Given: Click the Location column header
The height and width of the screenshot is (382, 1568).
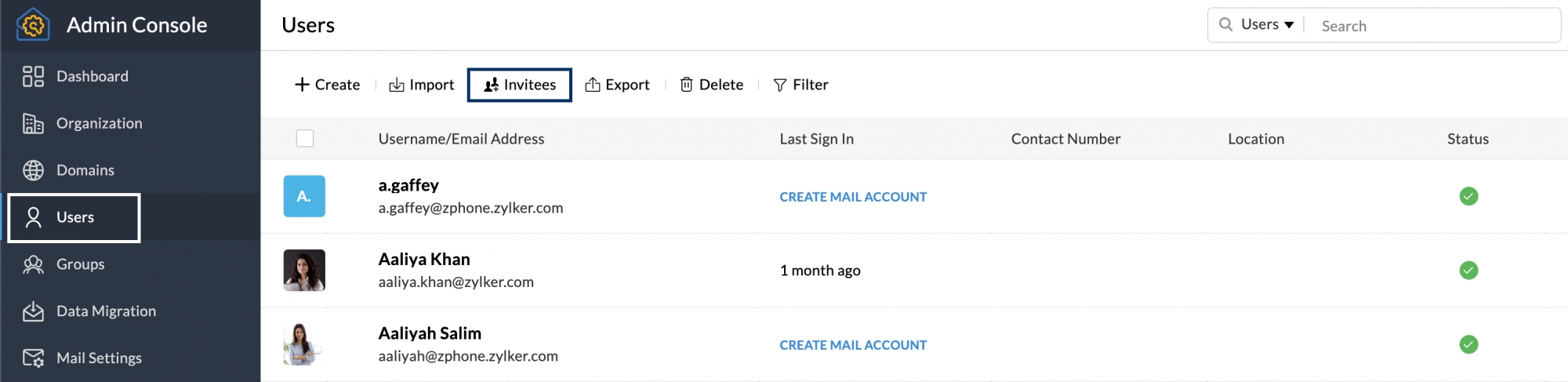Looking at the screenshot, I should coord(1256,139).
